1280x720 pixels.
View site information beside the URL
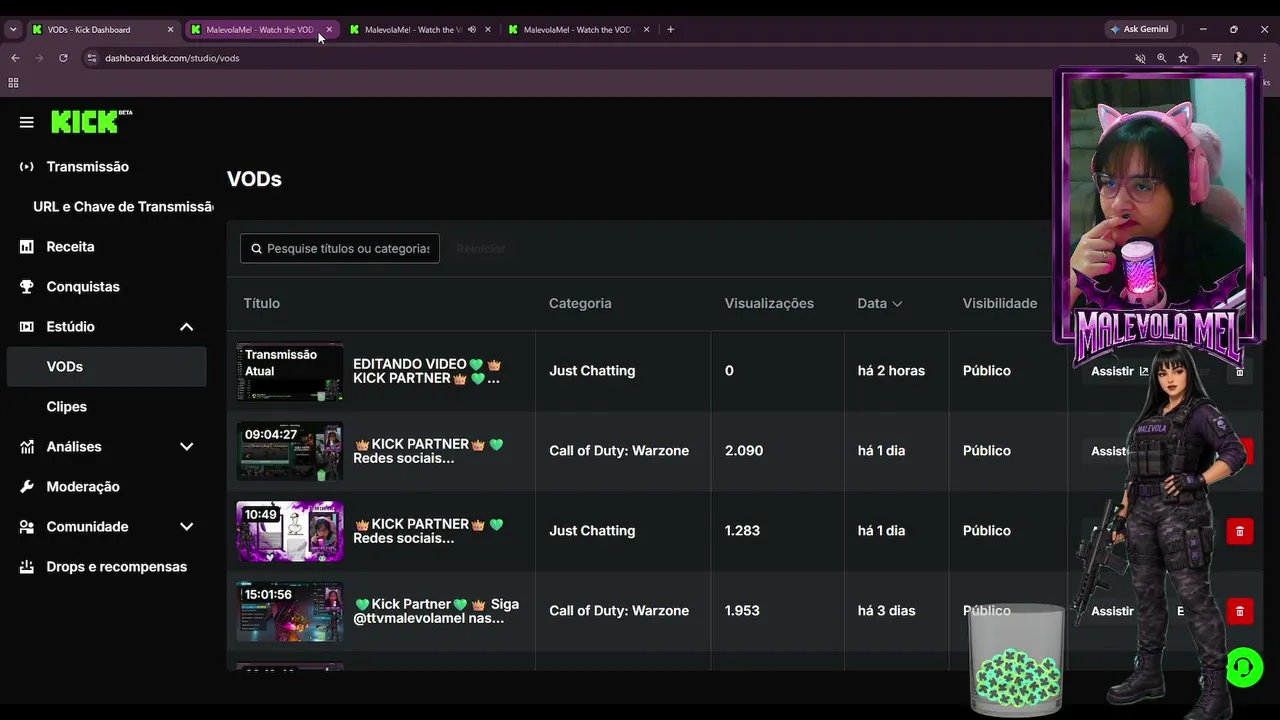(92, 58)
